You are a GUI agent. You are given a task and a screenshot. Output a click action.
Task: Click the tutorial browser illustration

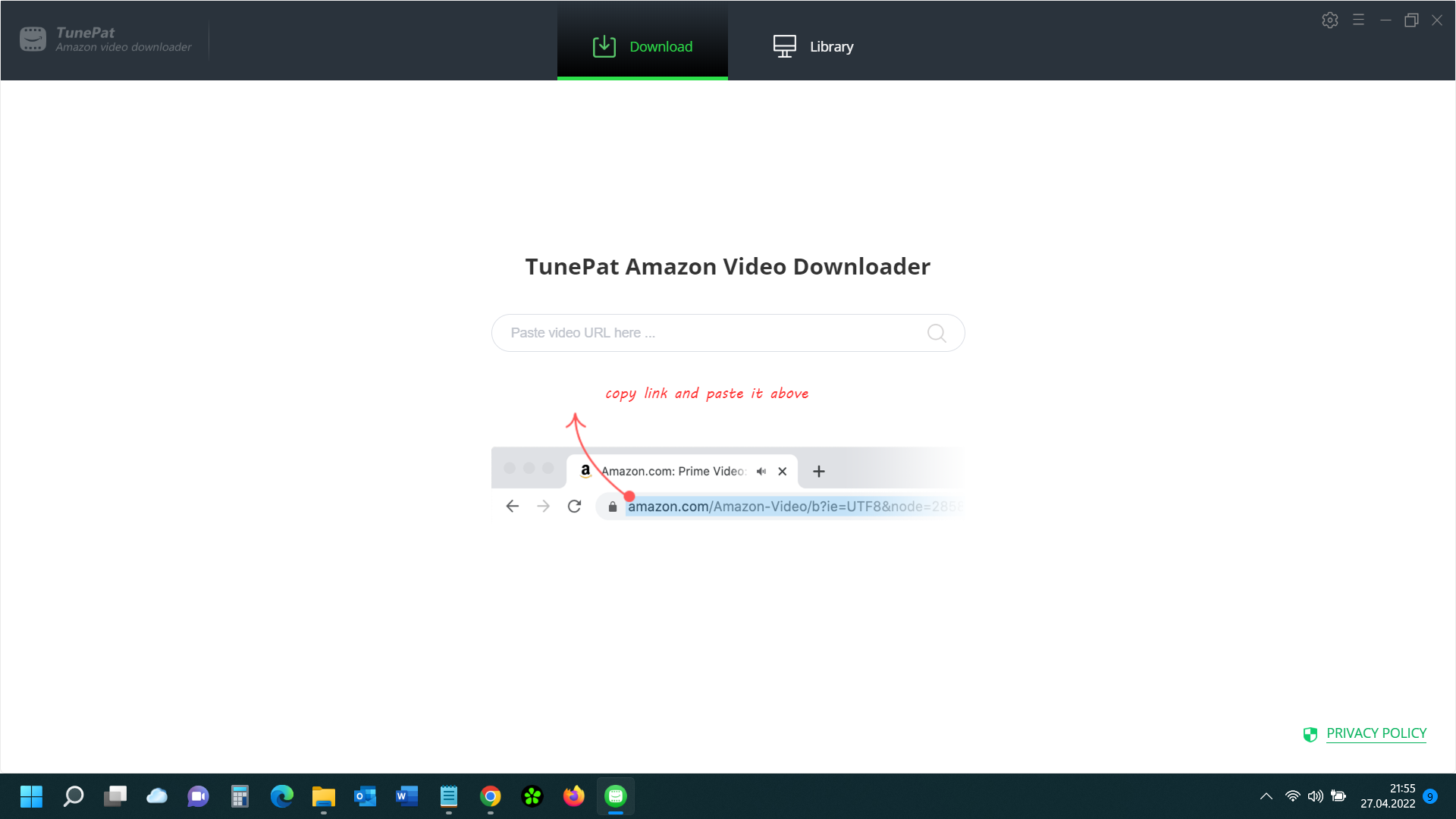click(x=728, y=483)
